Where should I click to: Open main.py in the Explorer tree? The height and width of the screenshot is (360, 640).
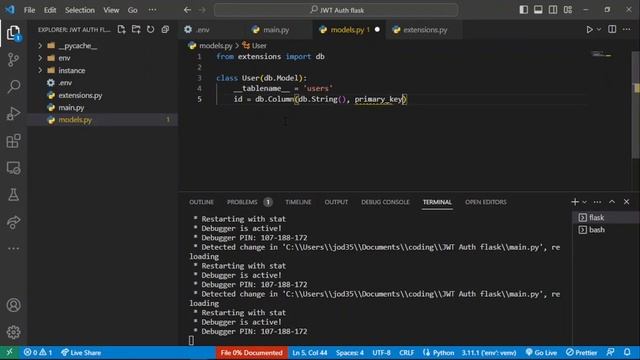[x=71, y=107]
